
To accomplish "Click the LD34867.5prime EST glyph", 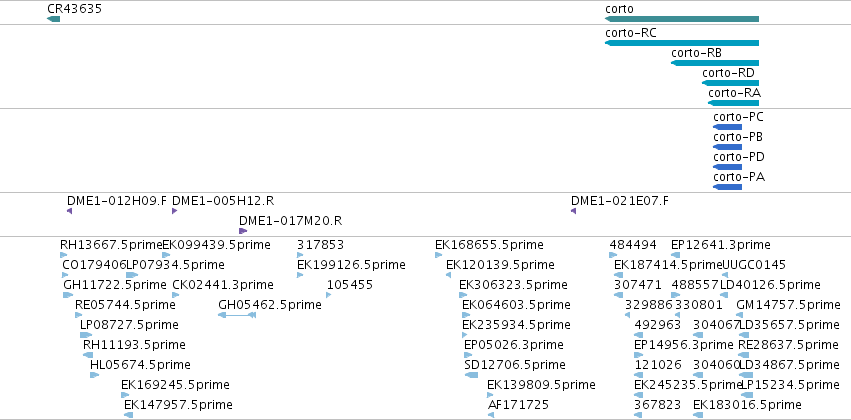I will tap(746, 376).
